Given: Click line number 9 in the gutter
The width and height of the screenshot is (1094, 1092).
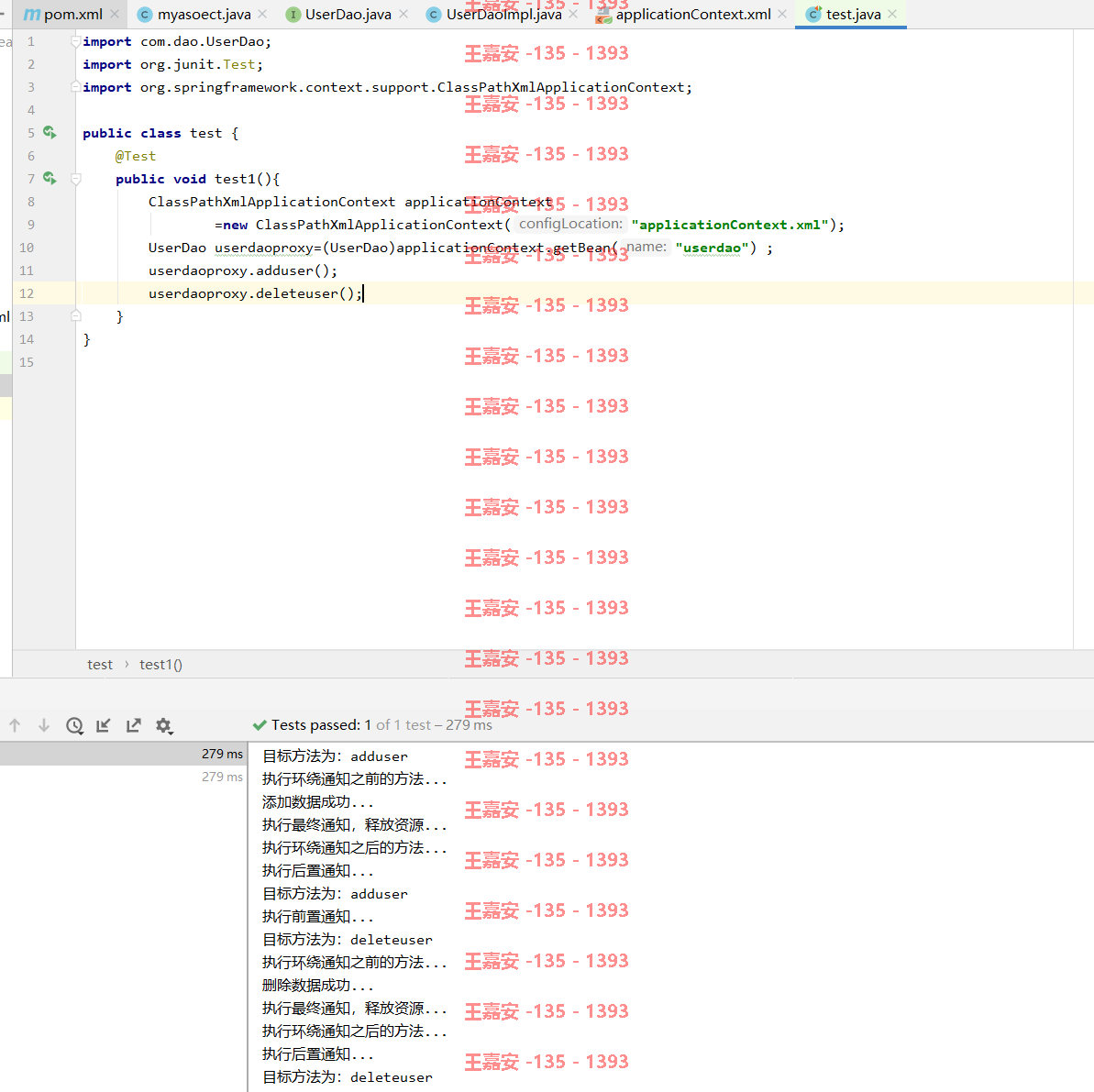Looking at the screenshot, I should tap(30, 225).
